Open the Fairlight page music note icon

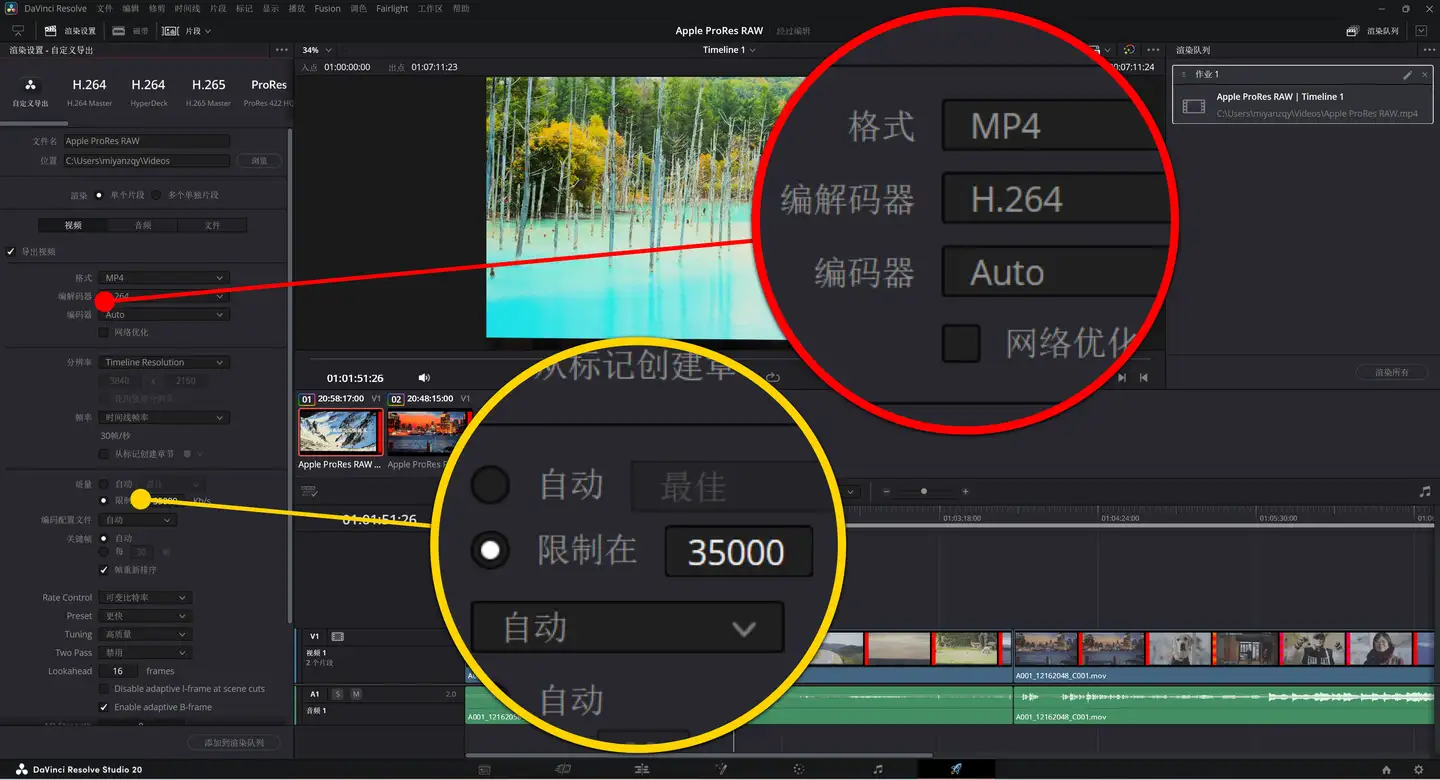pyautogui.click(x=877, y=769)
